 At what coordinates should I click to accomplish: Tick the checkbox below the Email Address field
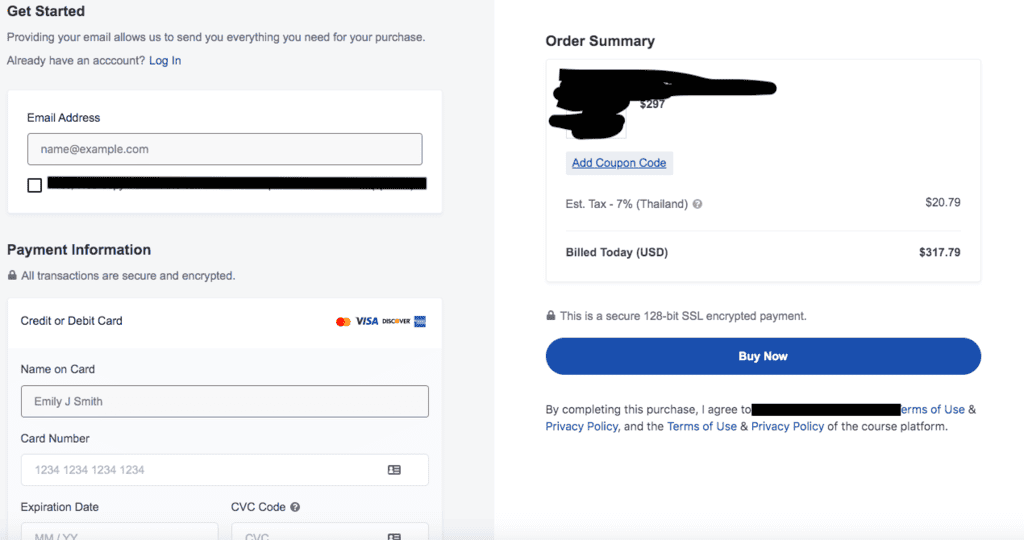[35, 185]
